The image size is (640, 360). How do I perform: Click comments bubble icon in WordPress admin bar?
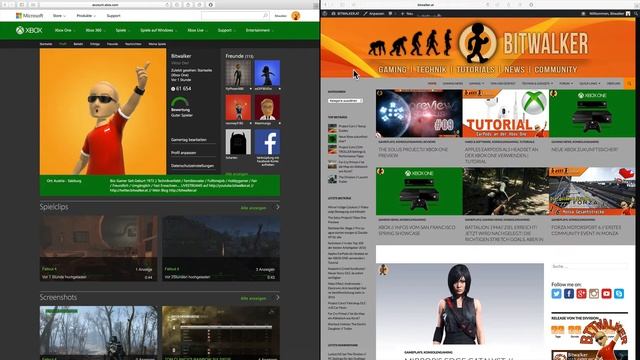(x=391, y=13)
